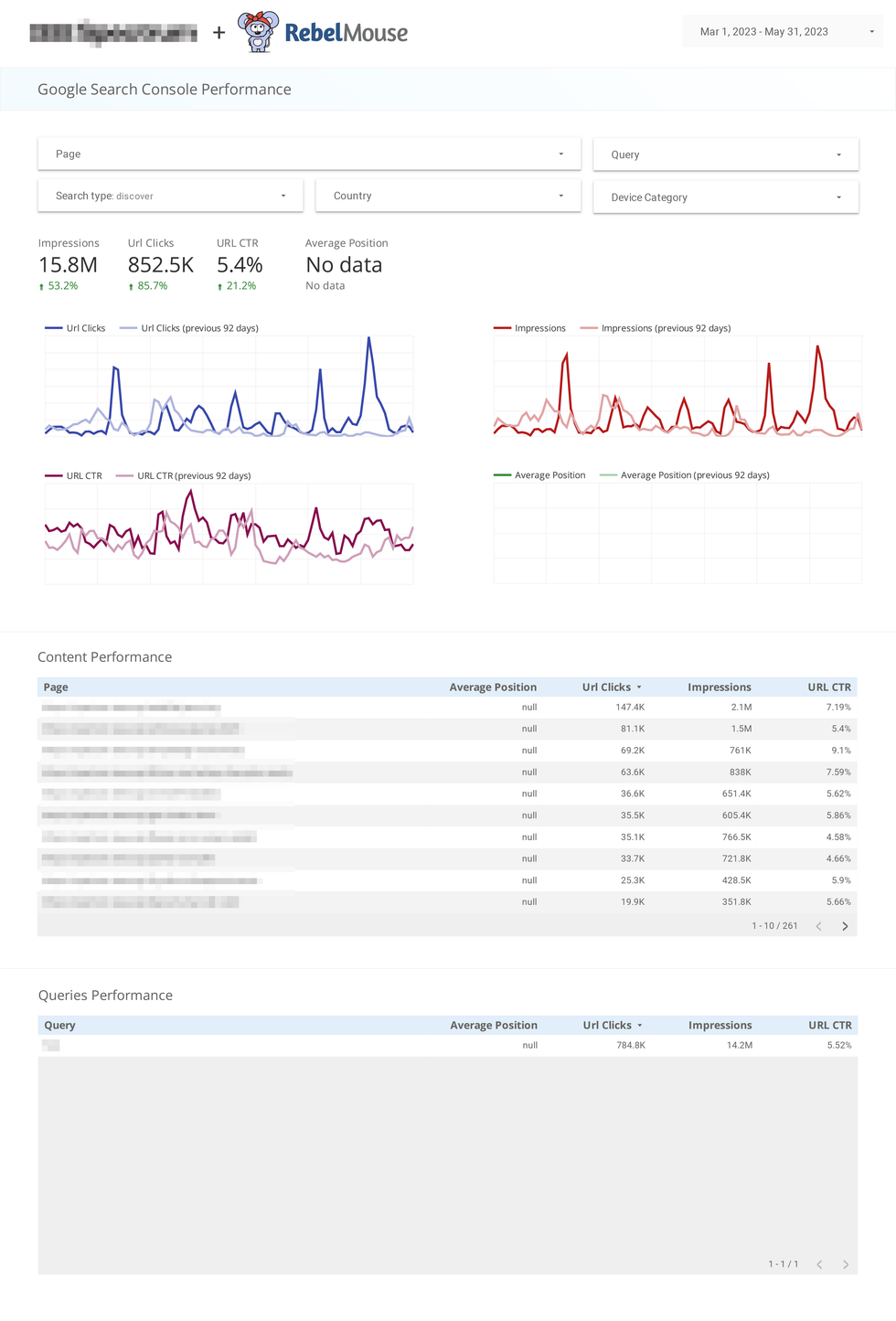Go to next page of Content Performance results
896x1321 pixels.
[844, 925]
